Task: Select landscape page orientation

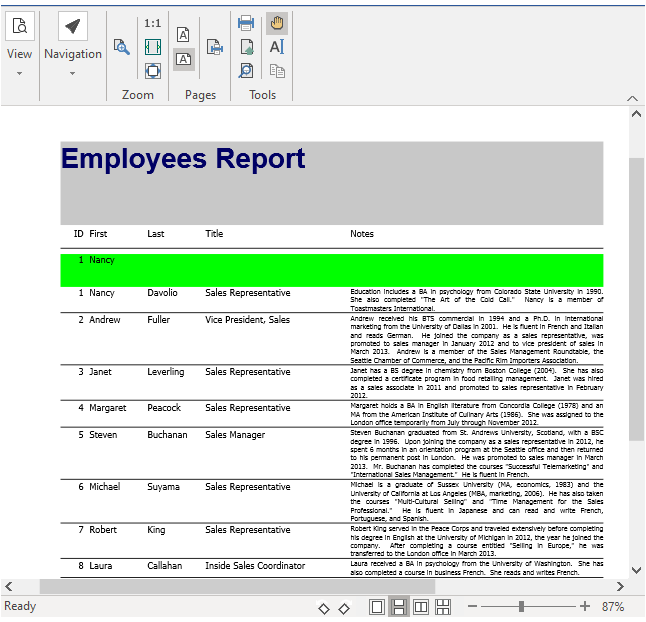Action: [x=184, y=59]
